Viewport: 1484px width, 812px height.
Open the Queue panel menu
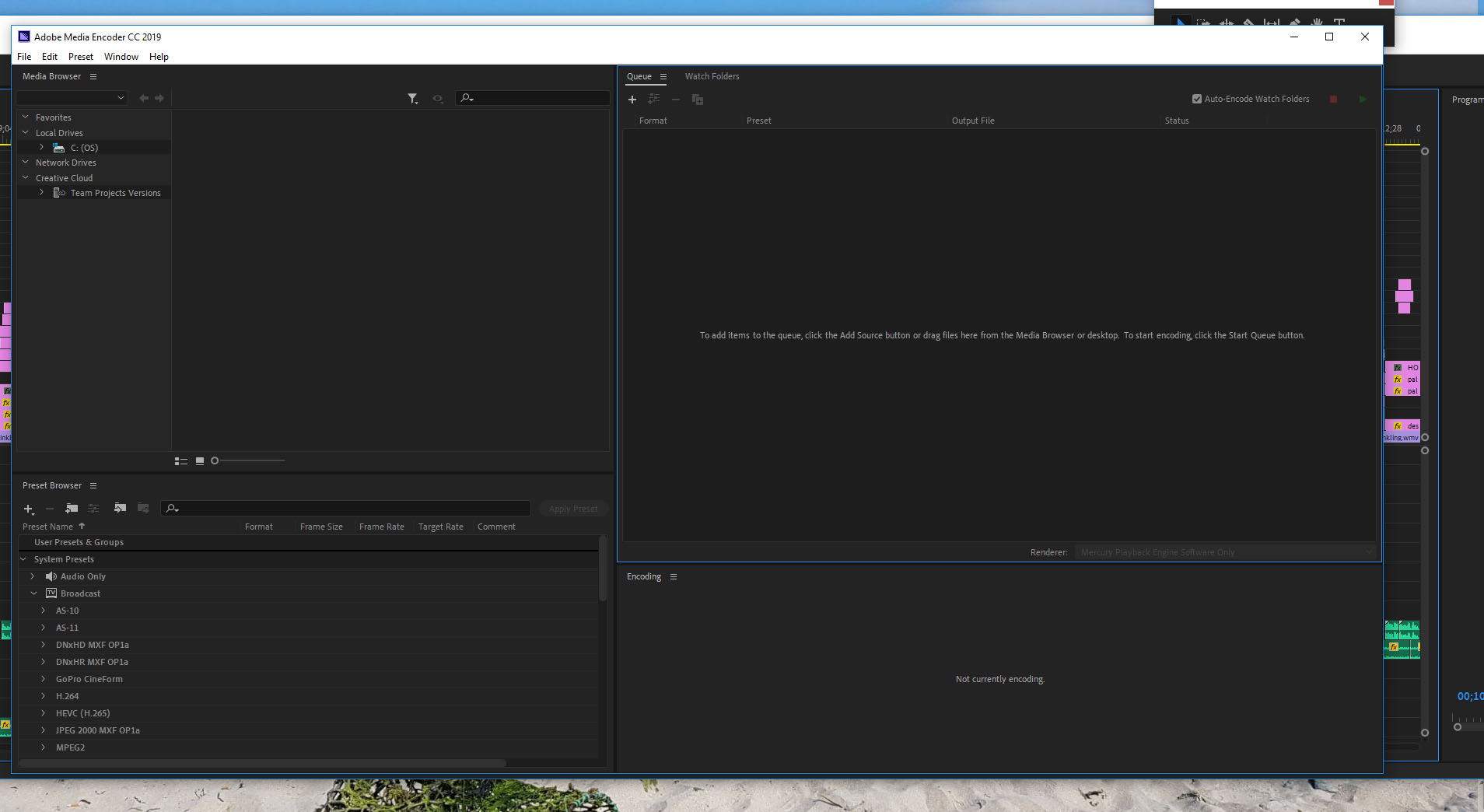663,76
